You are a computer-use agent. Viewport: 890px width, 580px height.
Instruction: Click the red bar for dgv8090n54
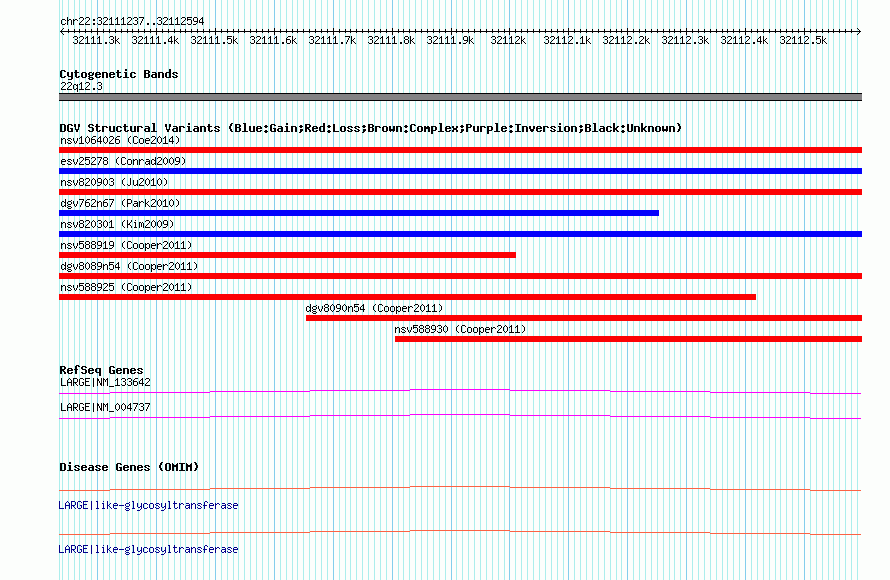pos(584,318)
